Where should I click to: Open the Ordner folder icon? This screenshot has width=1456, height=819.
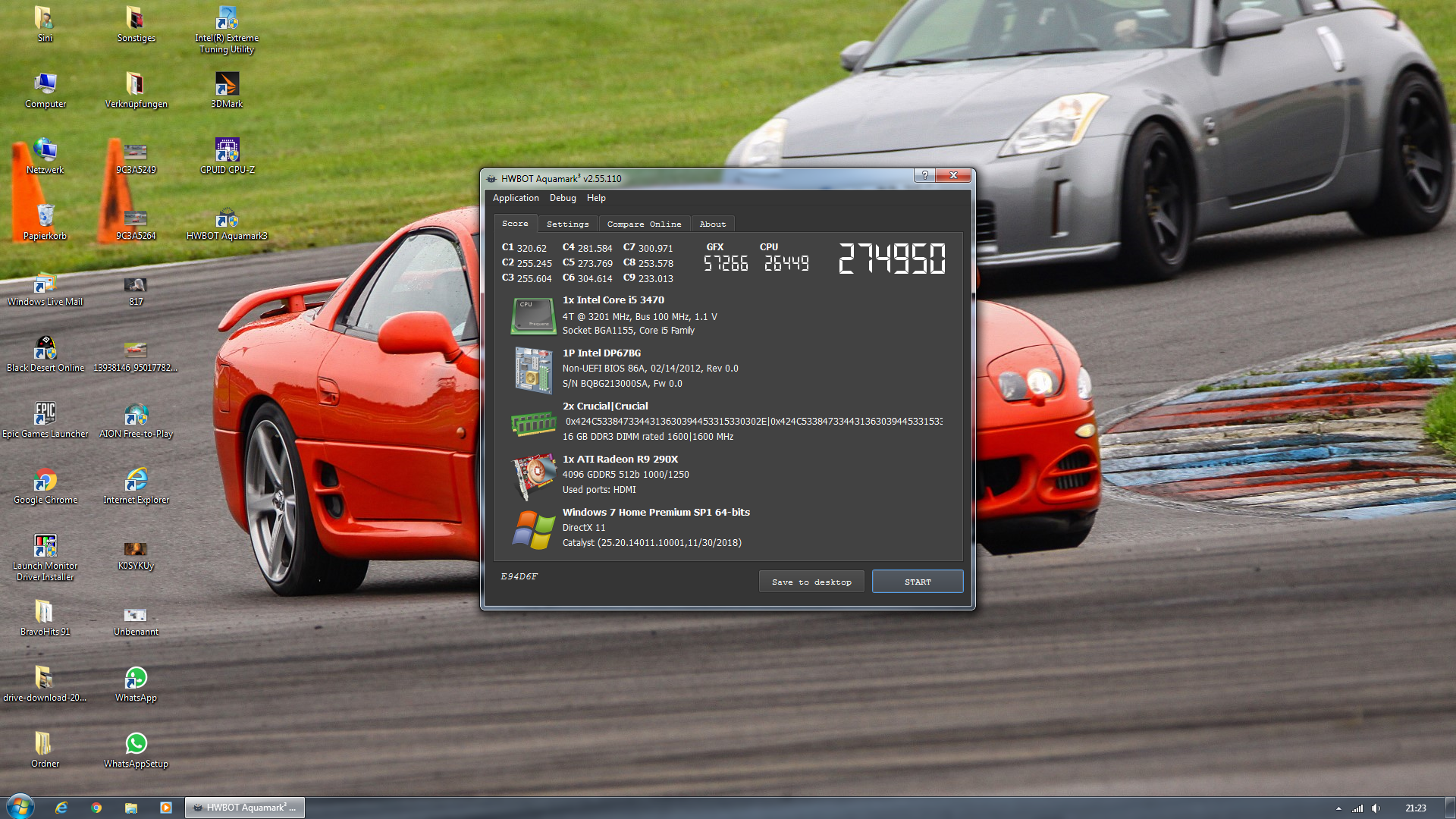(x=45, y=750)
